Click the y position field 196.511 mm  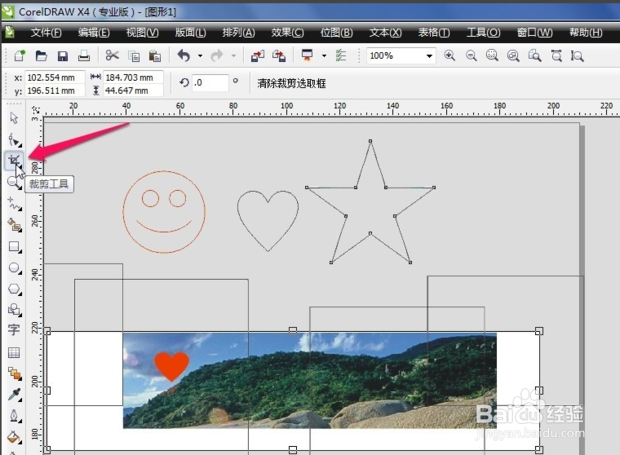pos(55,91)
